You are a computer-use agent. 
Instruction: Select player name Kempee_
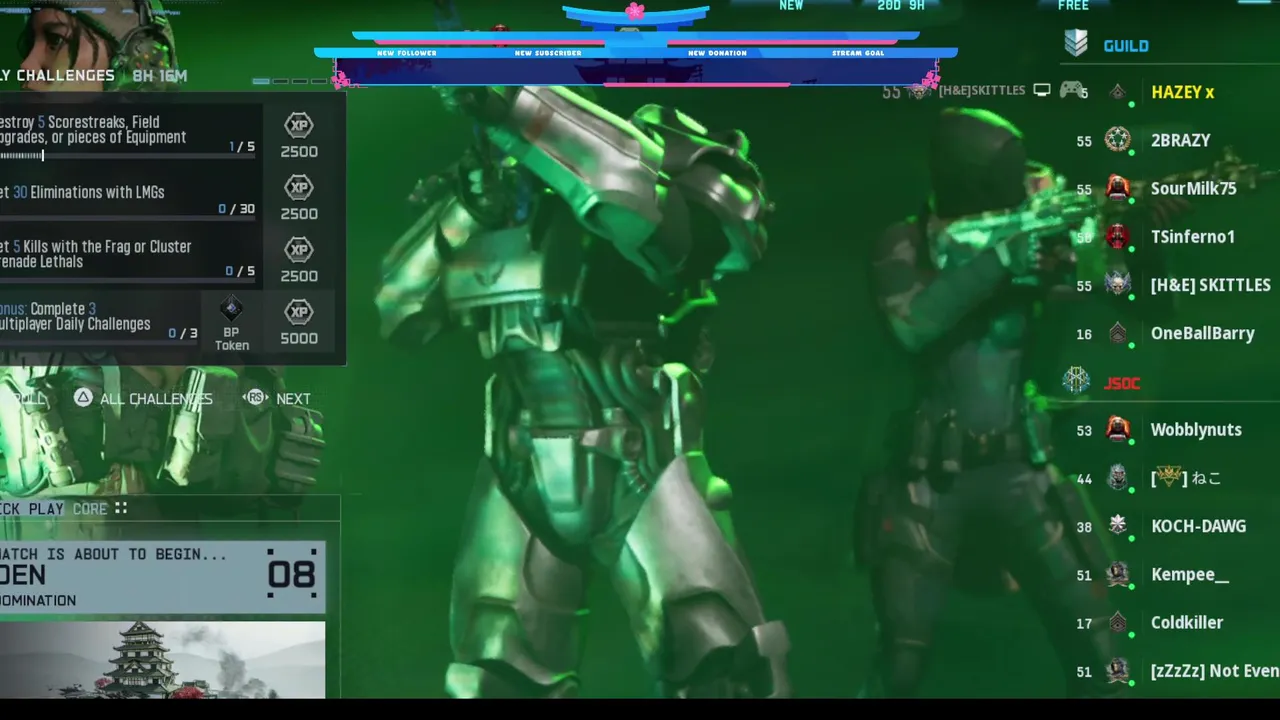click(x=1189, y=574)
